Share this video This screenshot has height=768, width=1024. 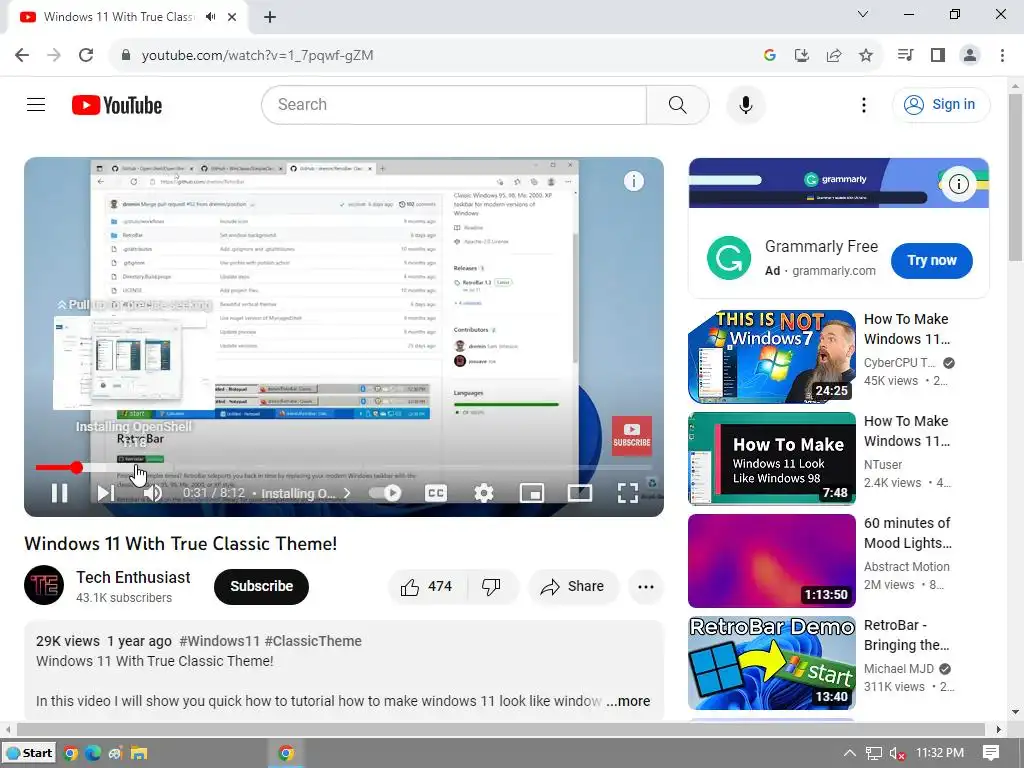pyautogui.click(x=572, y=586)
